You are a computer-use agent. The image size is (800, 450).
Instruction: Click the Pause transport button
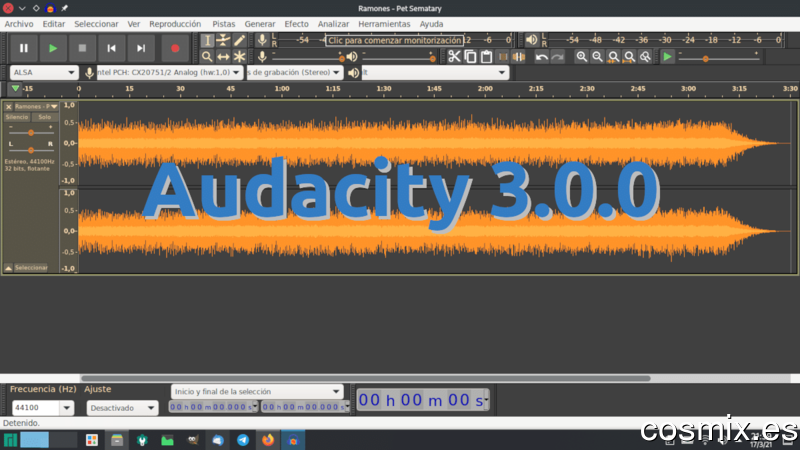click(x=23, y=48)
